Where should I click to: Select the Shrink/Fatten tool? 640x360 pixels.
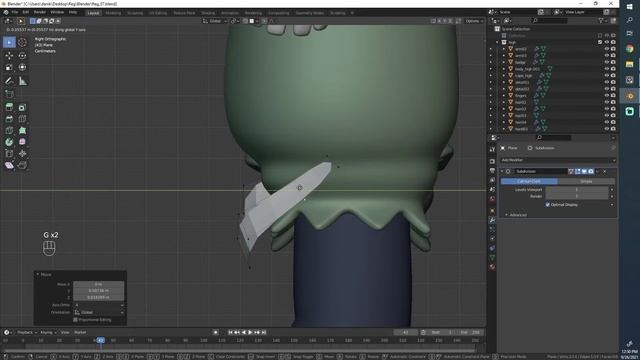click(x=22, y=153)
